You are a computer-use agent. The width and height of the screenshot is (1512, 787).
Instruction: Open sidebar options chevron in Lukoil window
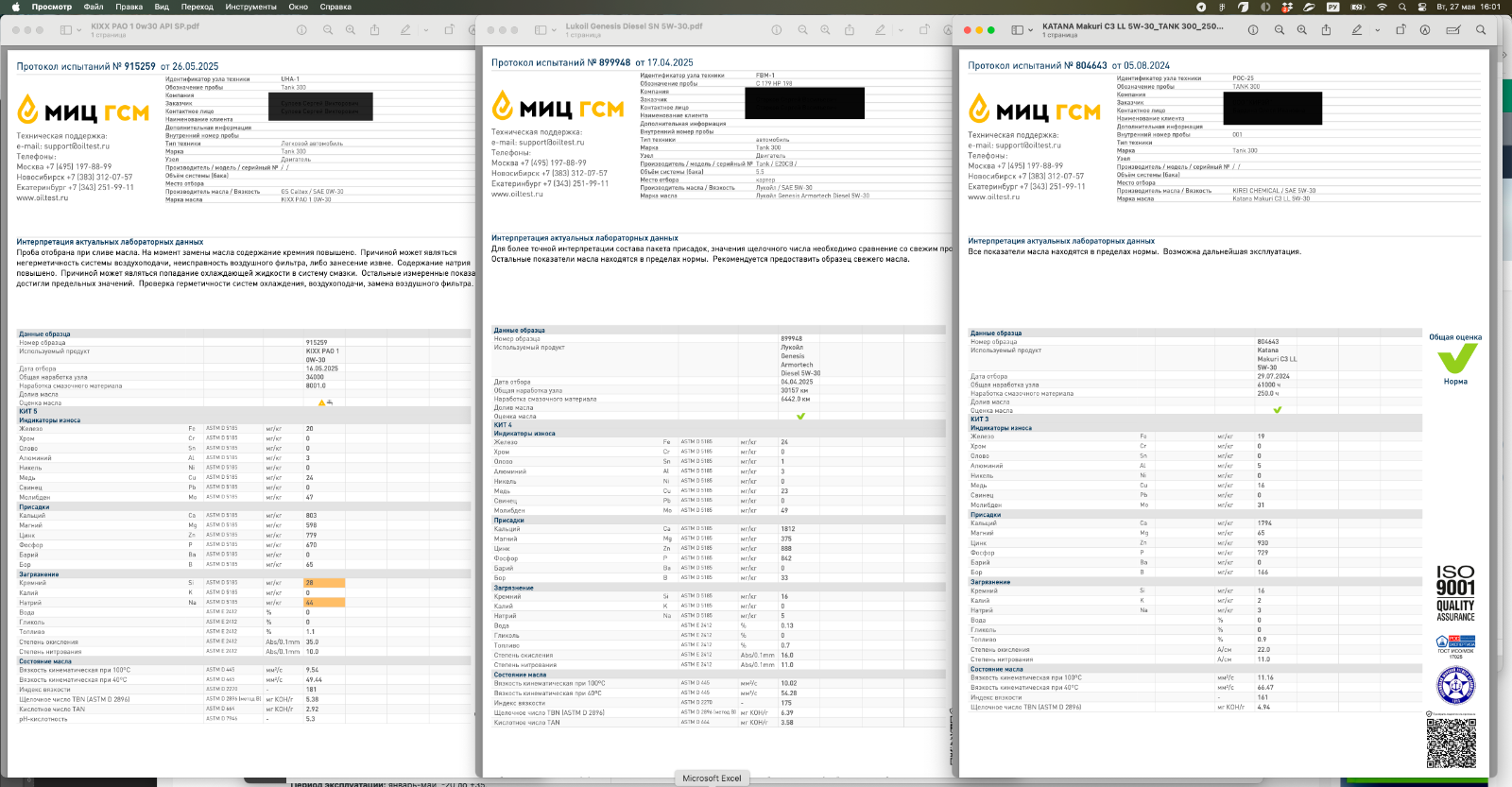[x=553, y=30]
